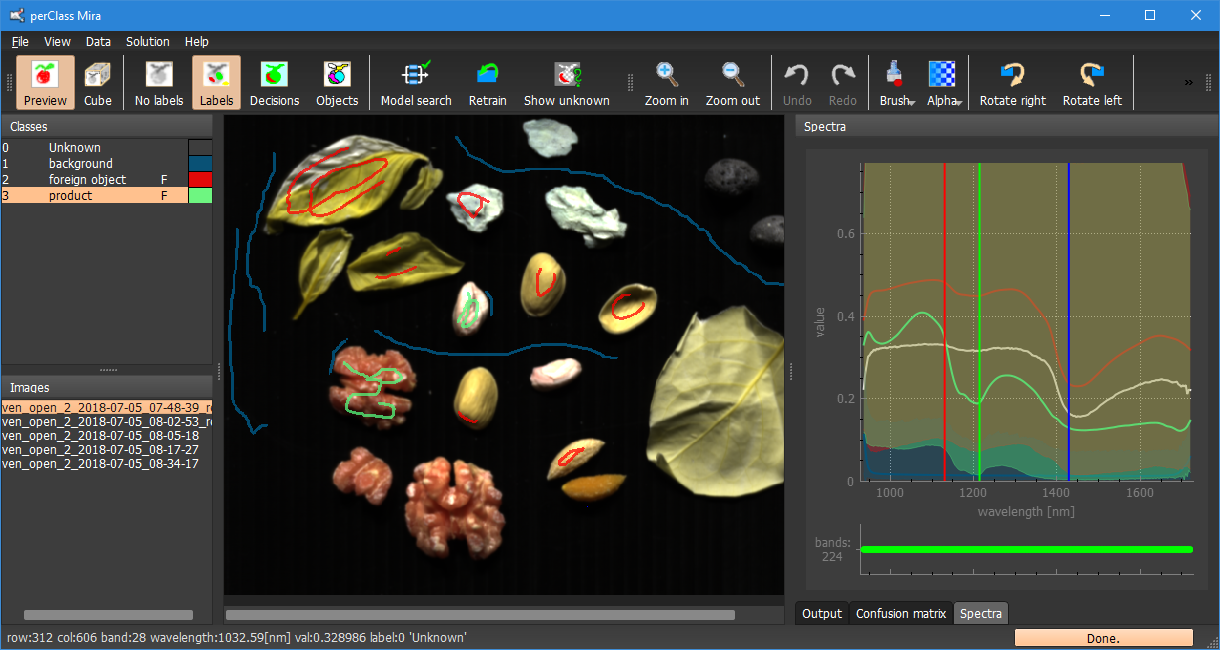Rotate the image right
This screenshot has width=1220, height=650.
(1012, 83)
